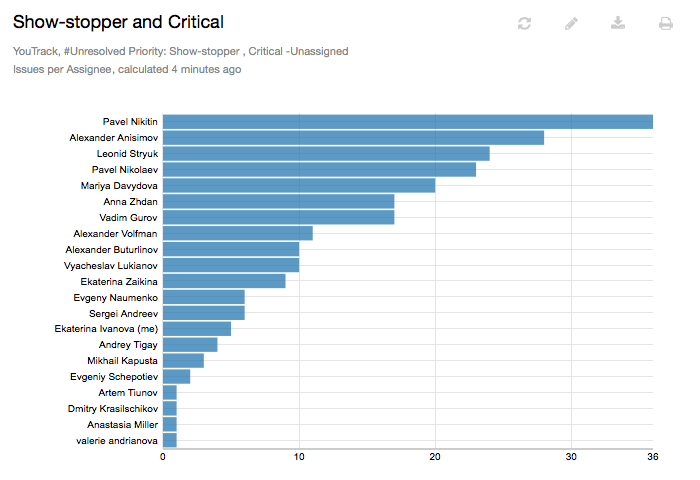Screen dimensions: 700x480
Task: Select the valerie andrianova bar
Action: pyautogui.click(x=170, y=440)
